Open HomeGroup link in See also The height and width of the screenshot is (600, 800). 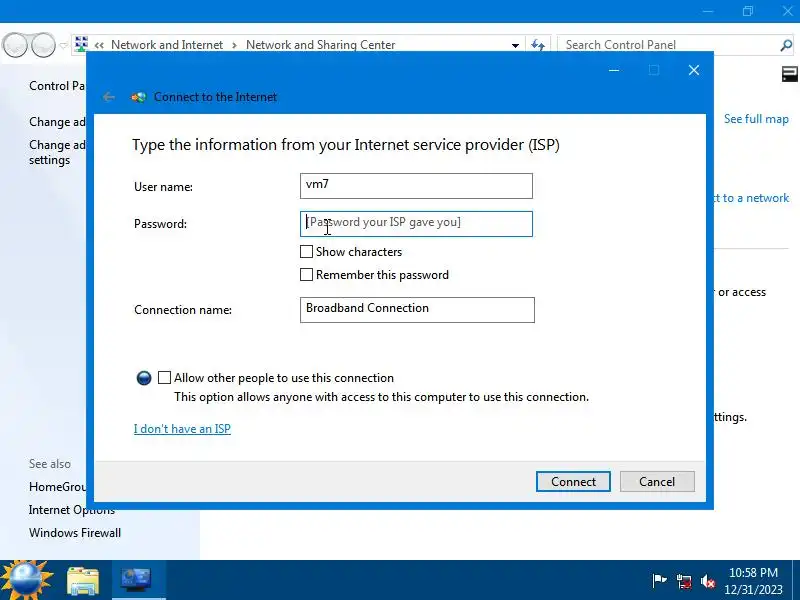point(57,487)
